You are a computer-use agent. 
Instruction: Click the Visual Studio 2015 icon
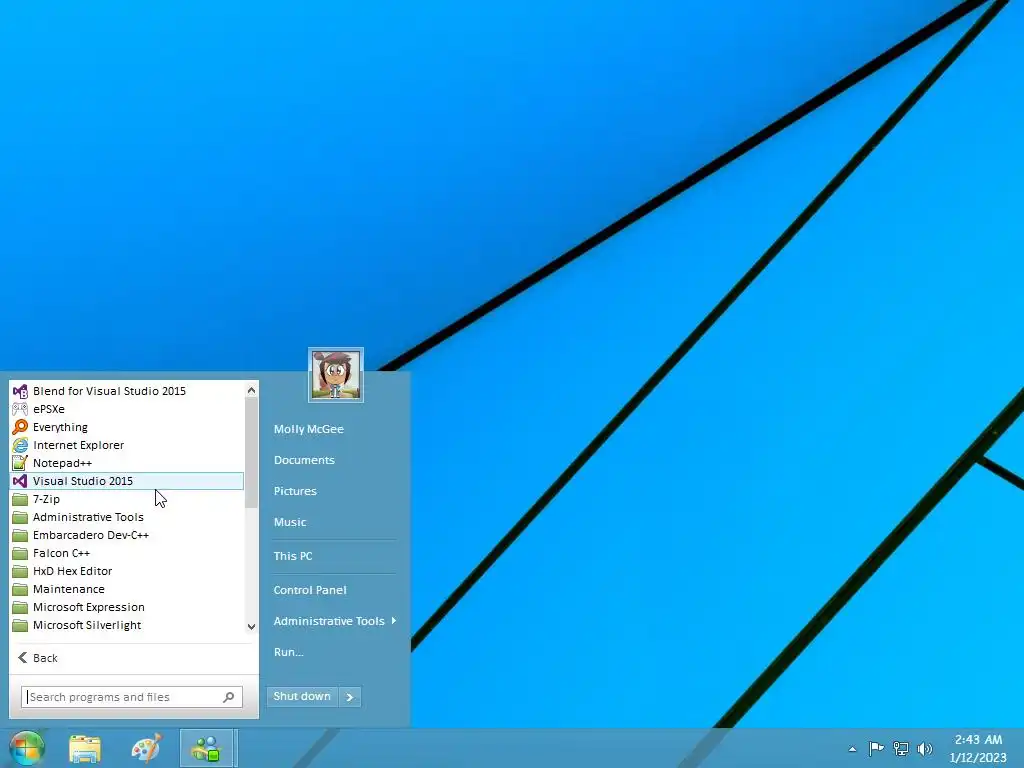click(x=20, y=481)
